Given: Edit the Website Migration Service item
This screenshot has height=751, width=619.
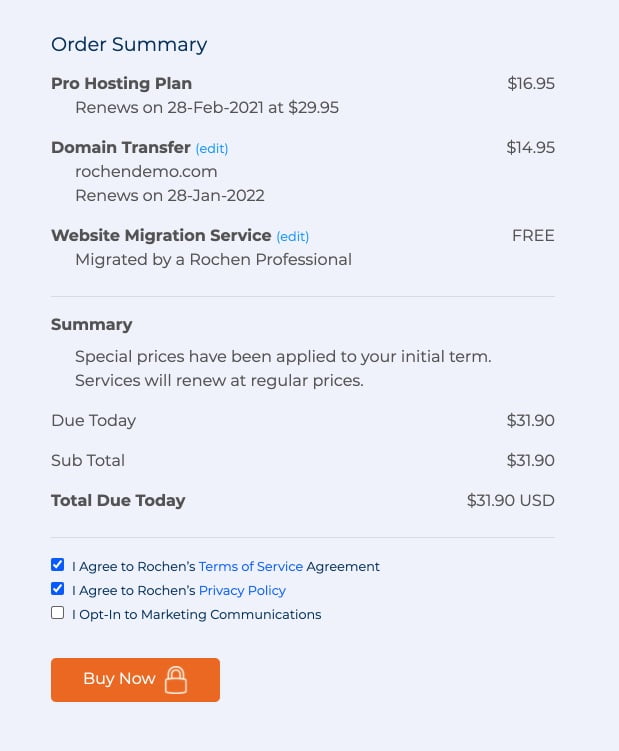Looking at the screenshot, I should pos(293,237).
